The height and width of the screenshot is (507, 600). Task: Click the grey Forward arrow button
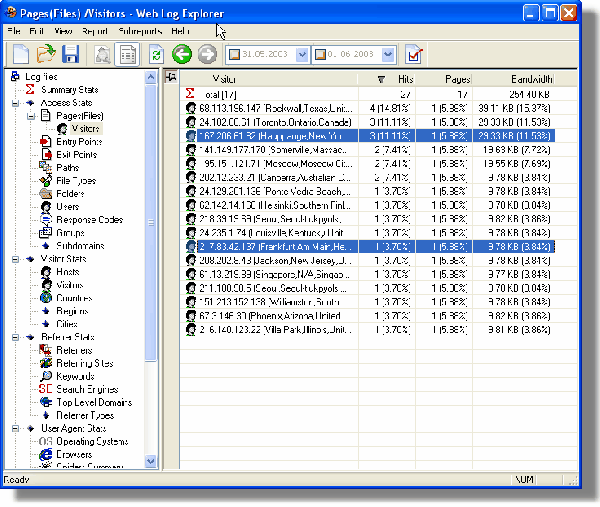pos(207,55)
